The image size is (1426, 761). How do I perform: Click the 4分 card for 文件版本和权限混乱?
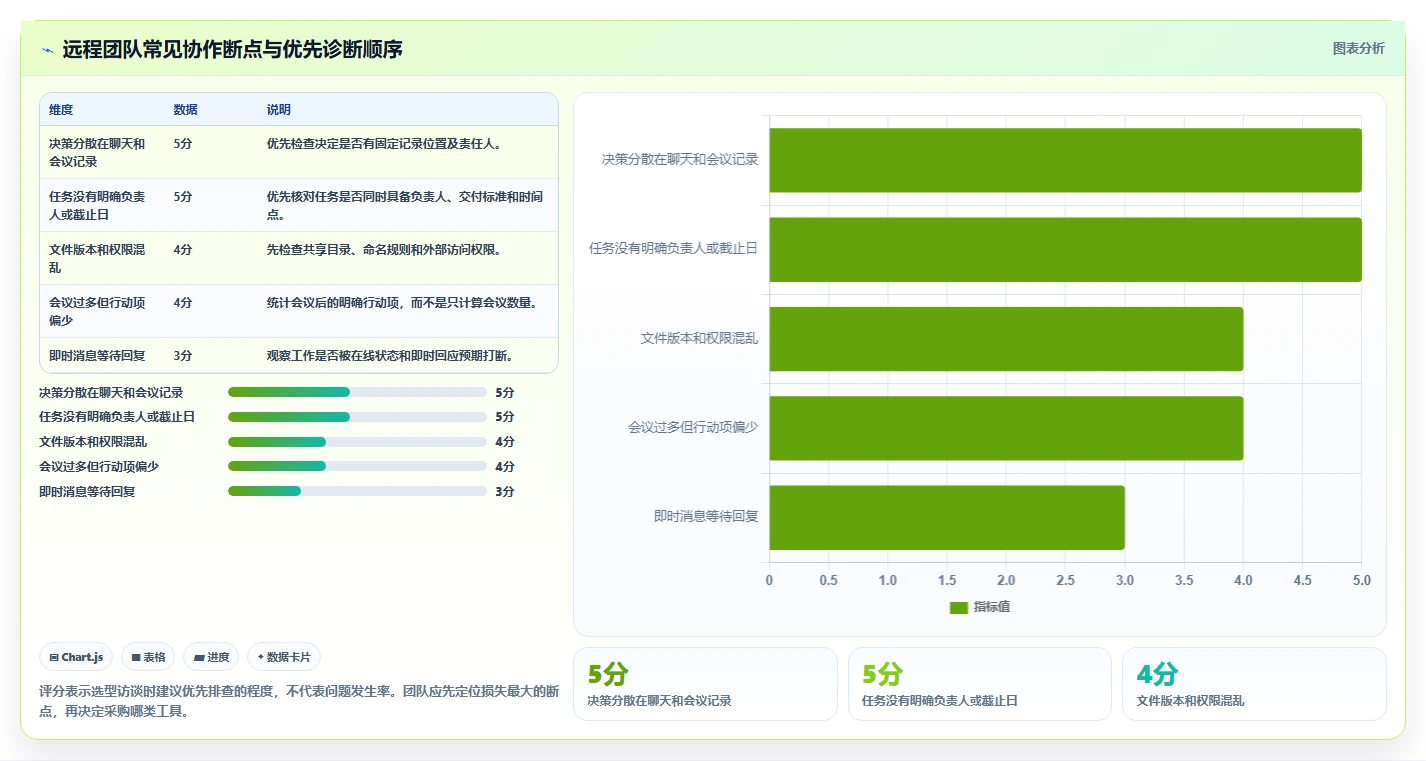pos(1254,684)
